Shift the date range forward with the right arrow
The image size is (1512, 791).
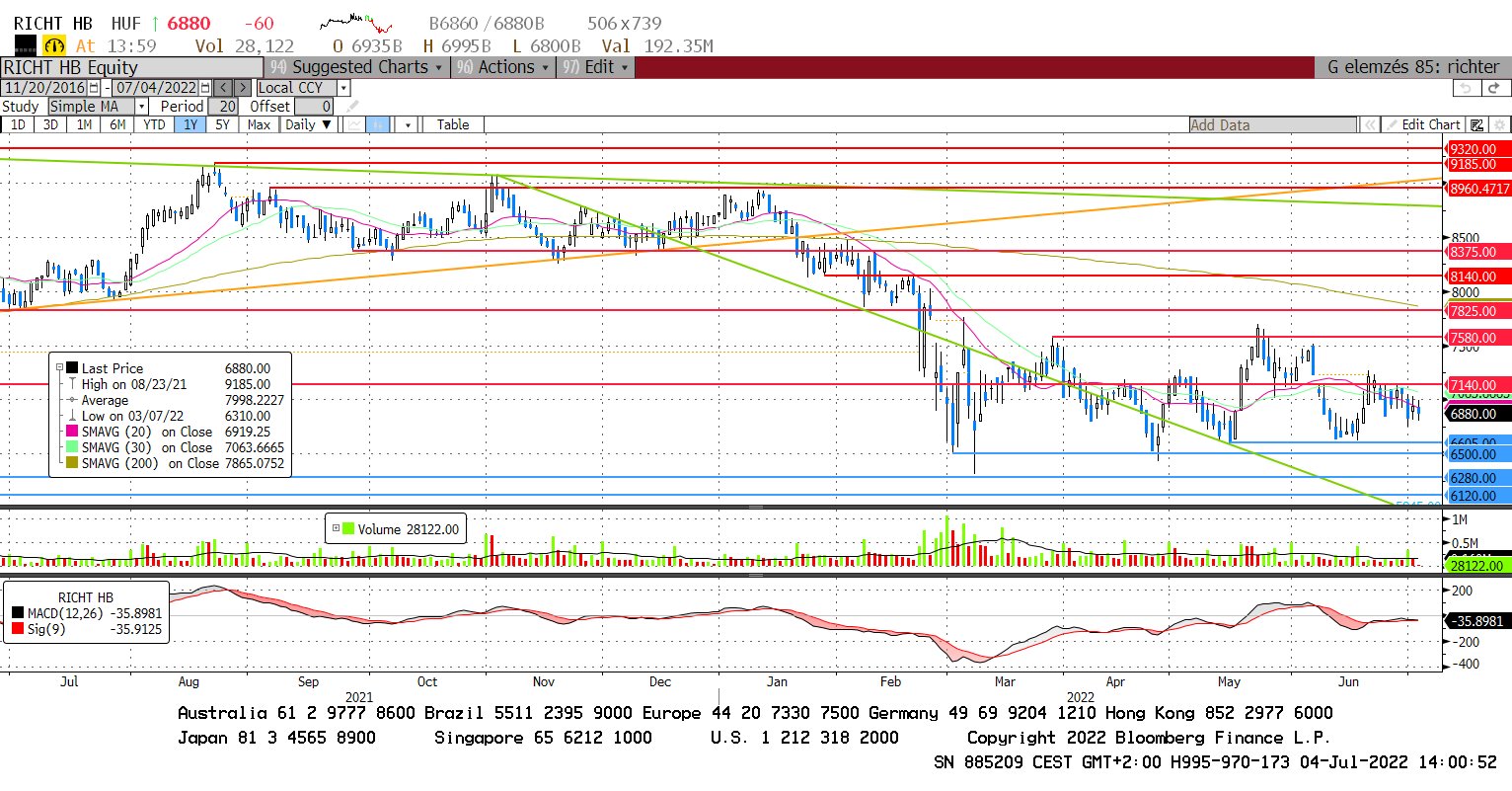243,88
